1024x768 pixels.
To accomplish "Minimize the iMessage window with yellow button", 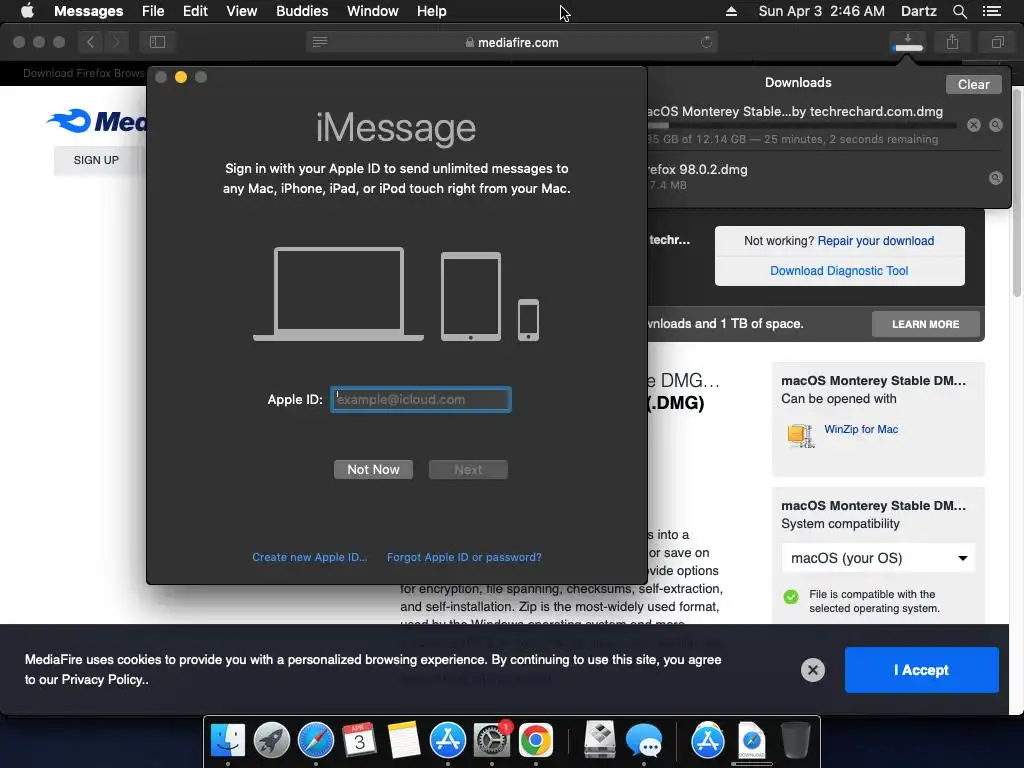I will (x=181, y=77).
